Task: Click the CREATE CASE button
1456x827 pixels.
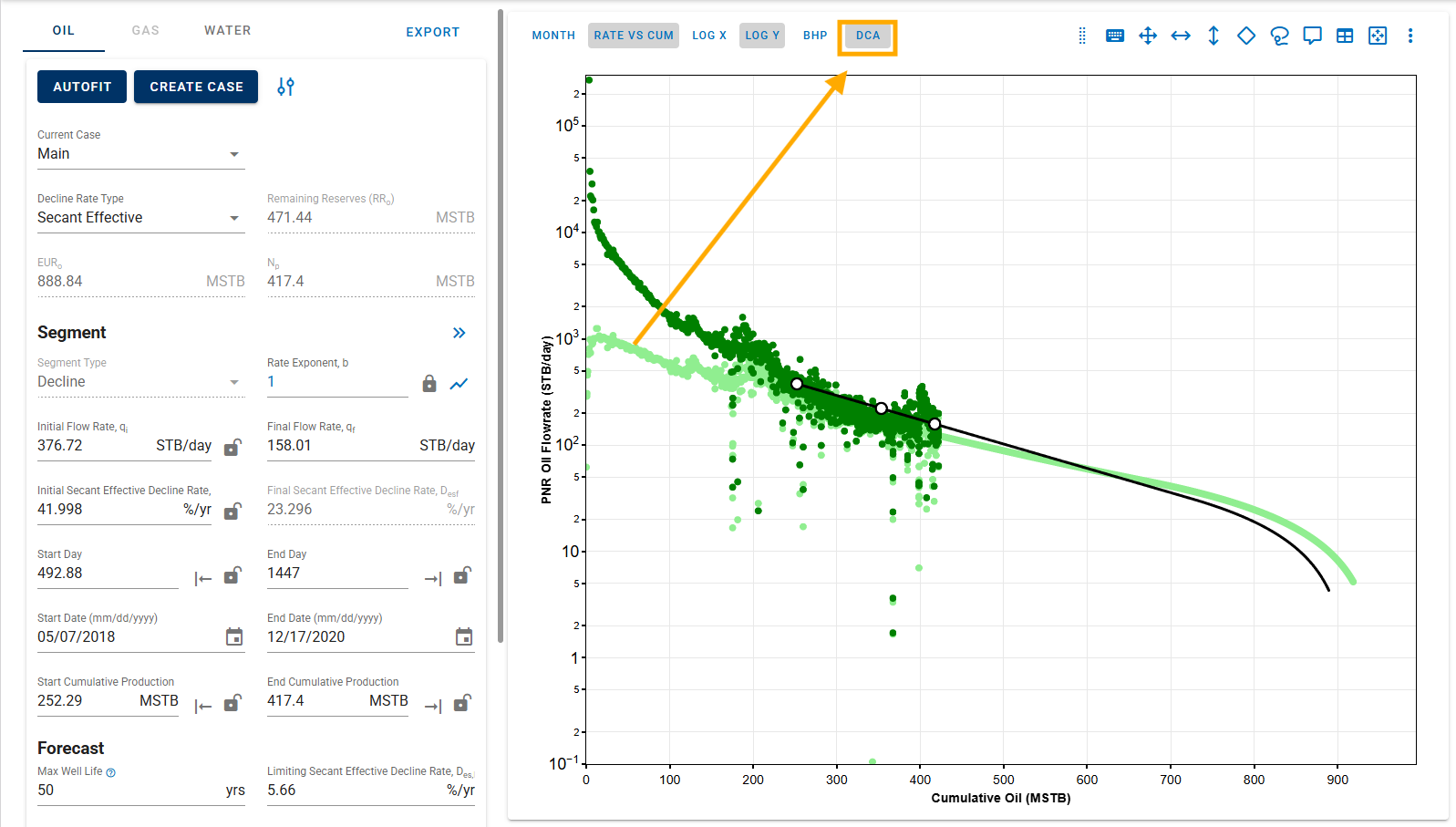Action: click(196, 87)
